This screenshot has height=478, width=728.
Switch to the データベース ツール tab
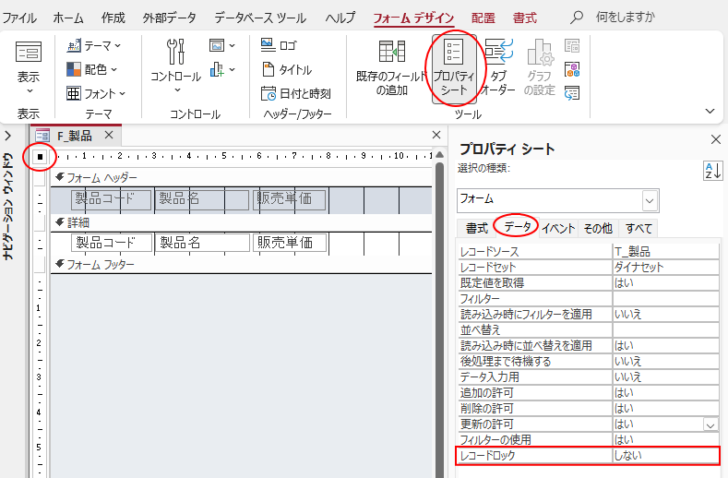coord(260,18)
